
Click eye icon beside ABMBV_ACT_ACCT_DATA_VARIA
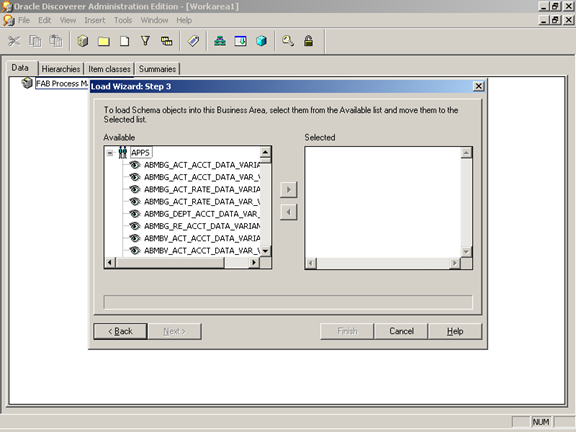pyautogui.click(x=135, y=238)
